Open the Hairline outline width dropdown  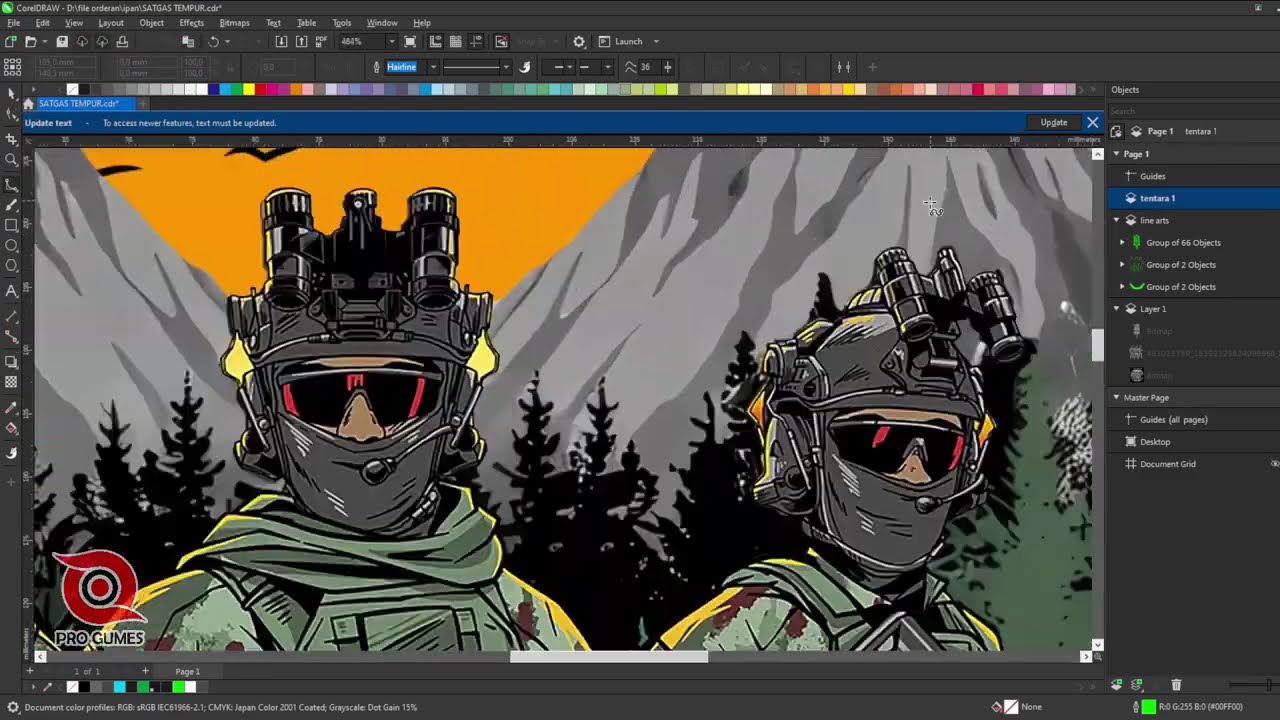432,67
